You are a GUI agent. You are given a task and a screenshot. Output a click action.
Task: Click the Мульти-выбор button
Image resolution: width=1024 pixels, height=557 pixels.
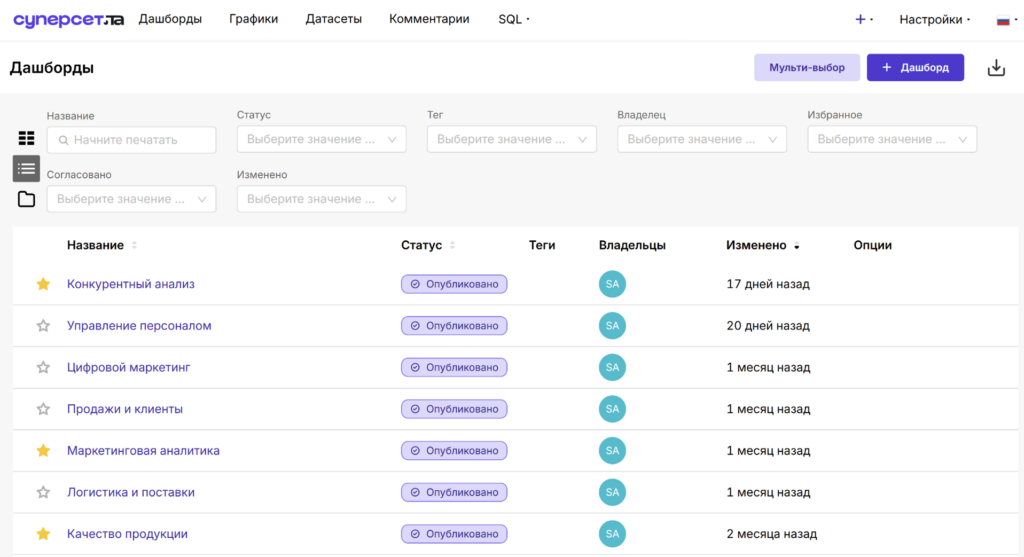[x=807, y=68]
